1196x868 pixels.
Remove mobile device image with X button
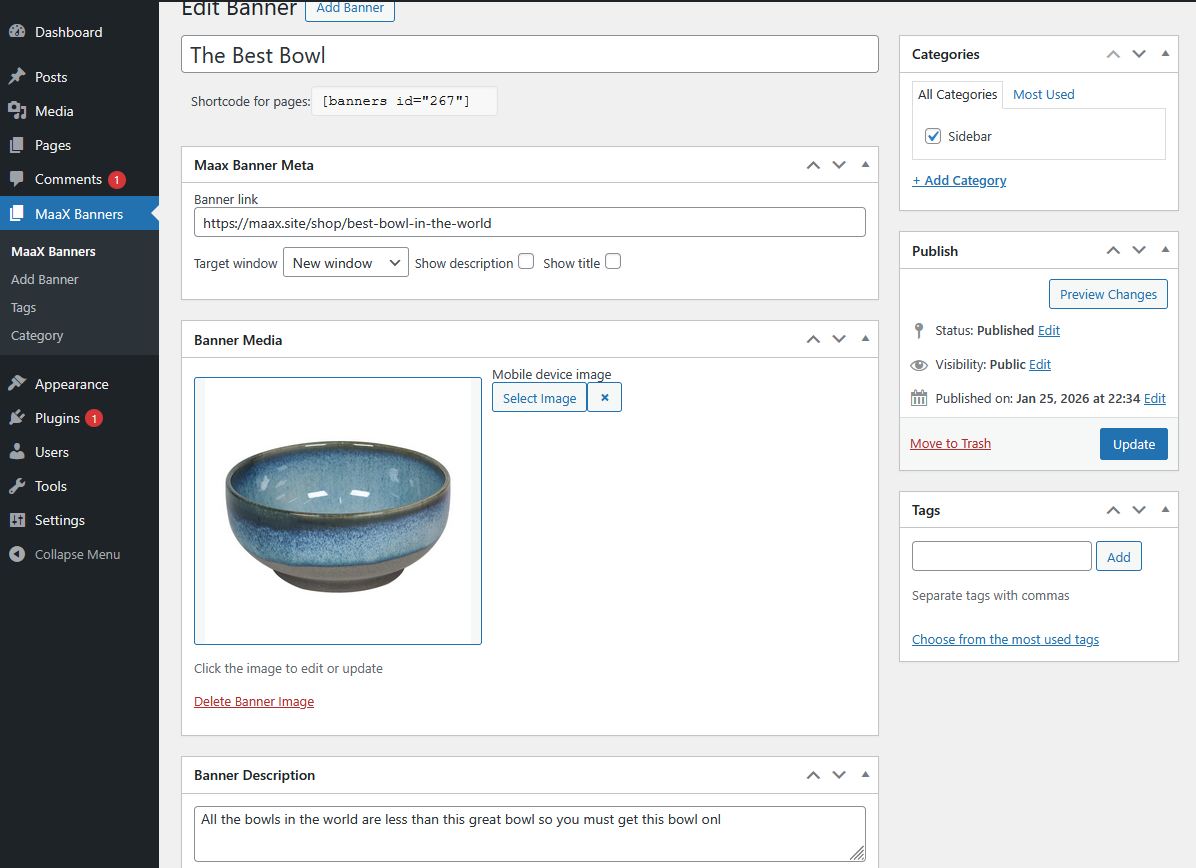click(x=604, y=398)
